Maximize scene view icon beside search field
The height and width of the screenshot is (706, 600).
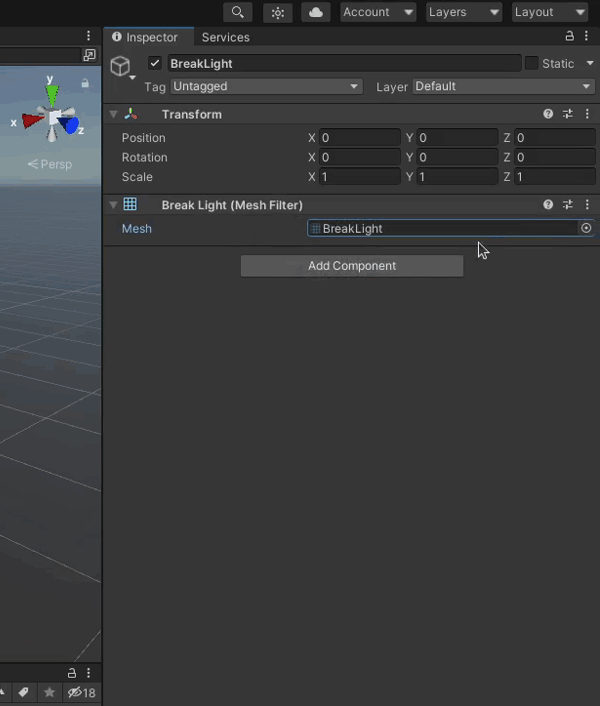(x=89, y=55)
